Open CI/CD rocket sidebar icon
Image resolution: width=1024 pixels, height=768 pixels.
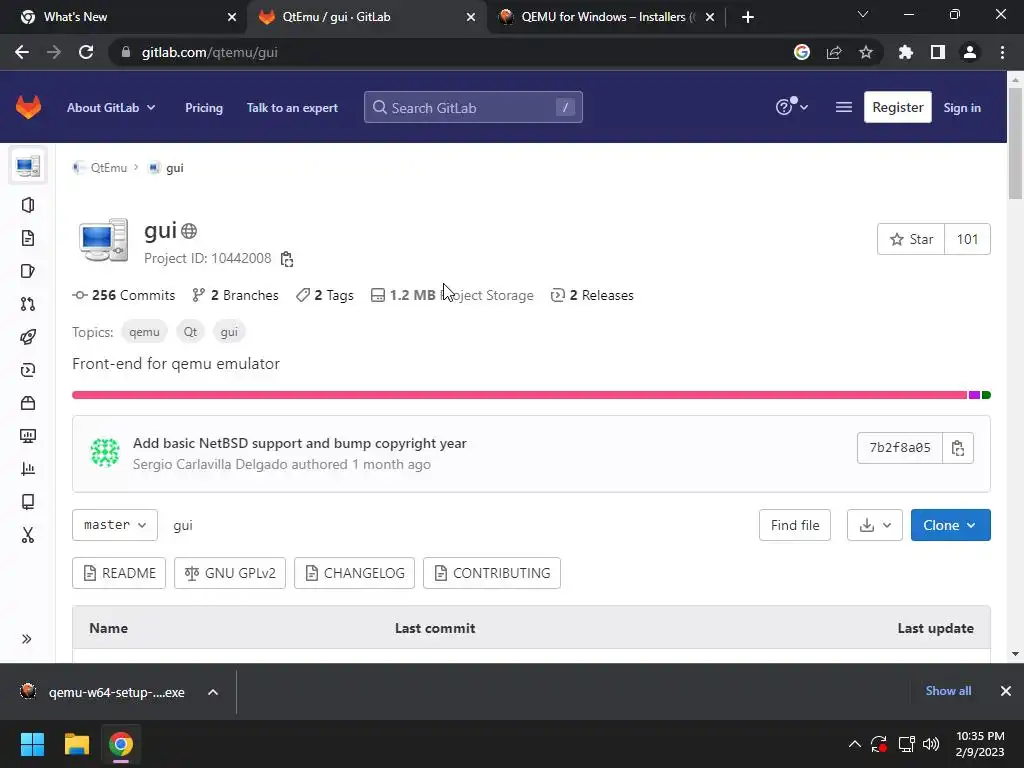pyautogui.click(x=28, y=337)
